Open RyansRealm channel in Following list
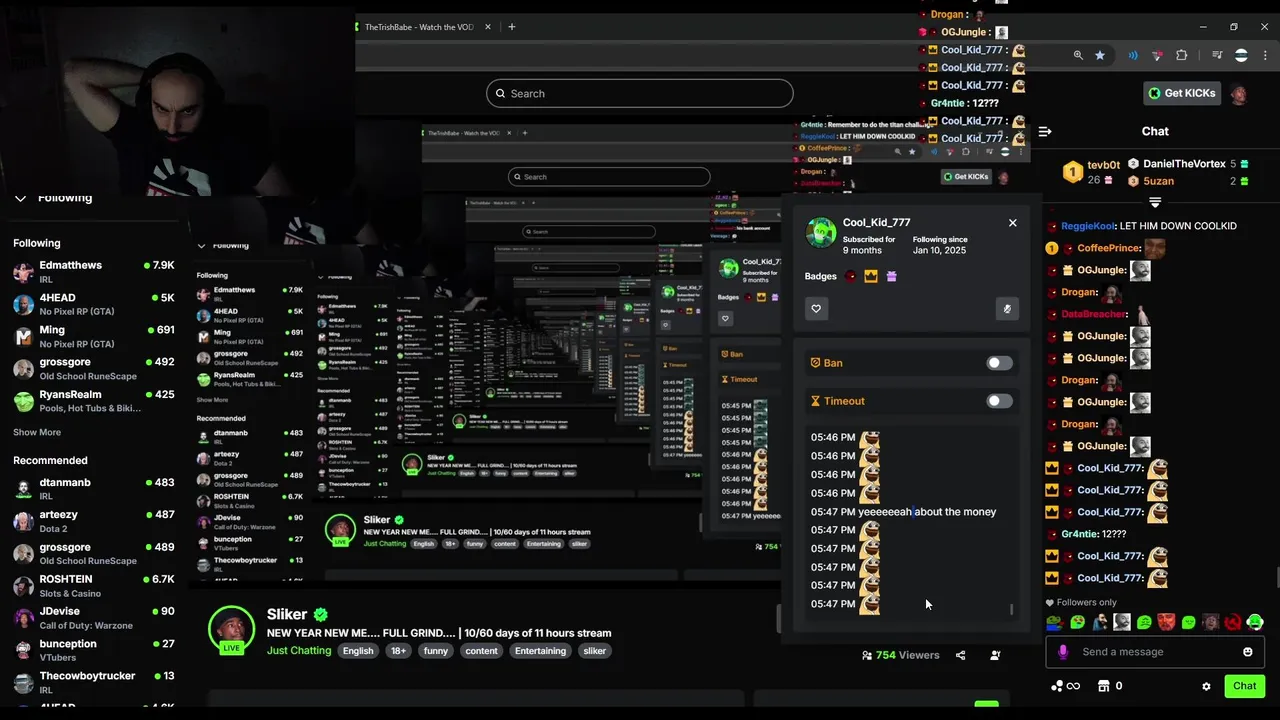Screen dimensions: 1280x720 (x=94, y=401)
